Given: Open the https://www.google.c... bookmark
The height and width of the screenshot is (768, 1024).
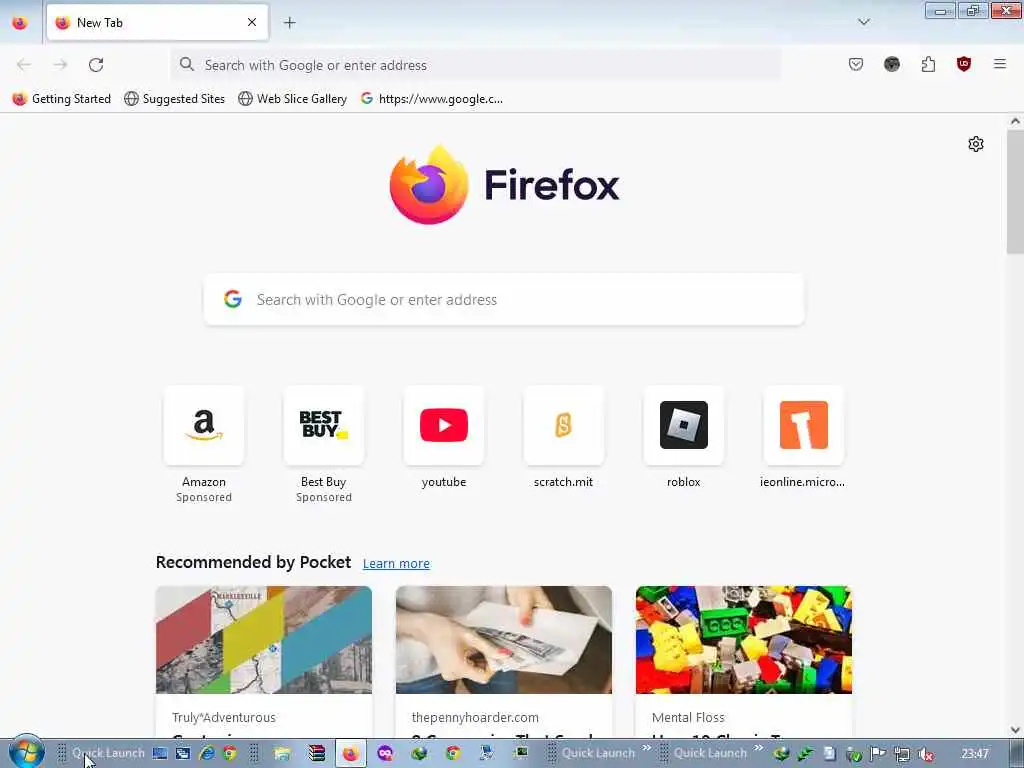Looking at the screenshot, I should pos(432,99).
